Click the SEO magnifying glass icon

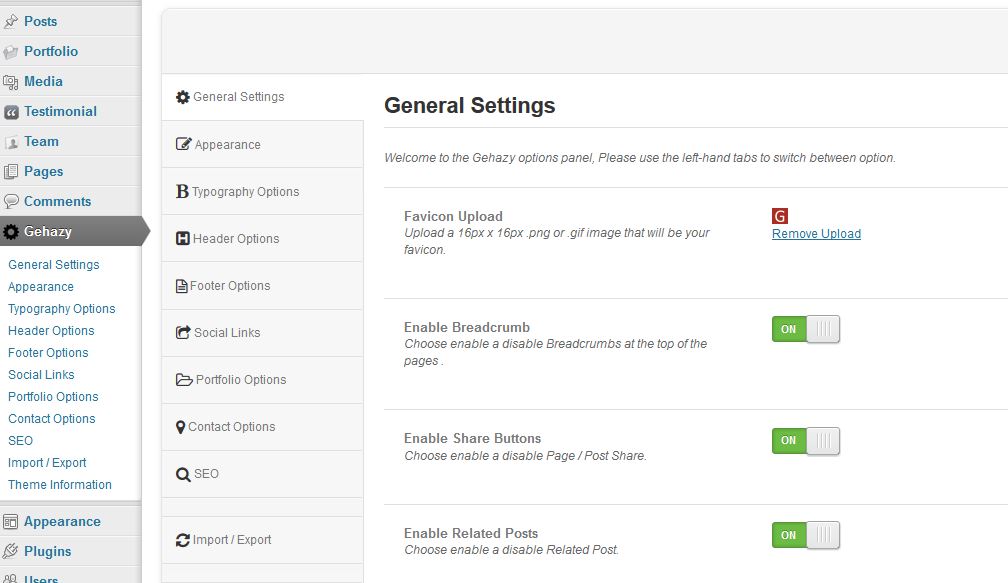[x=183, y=475]
